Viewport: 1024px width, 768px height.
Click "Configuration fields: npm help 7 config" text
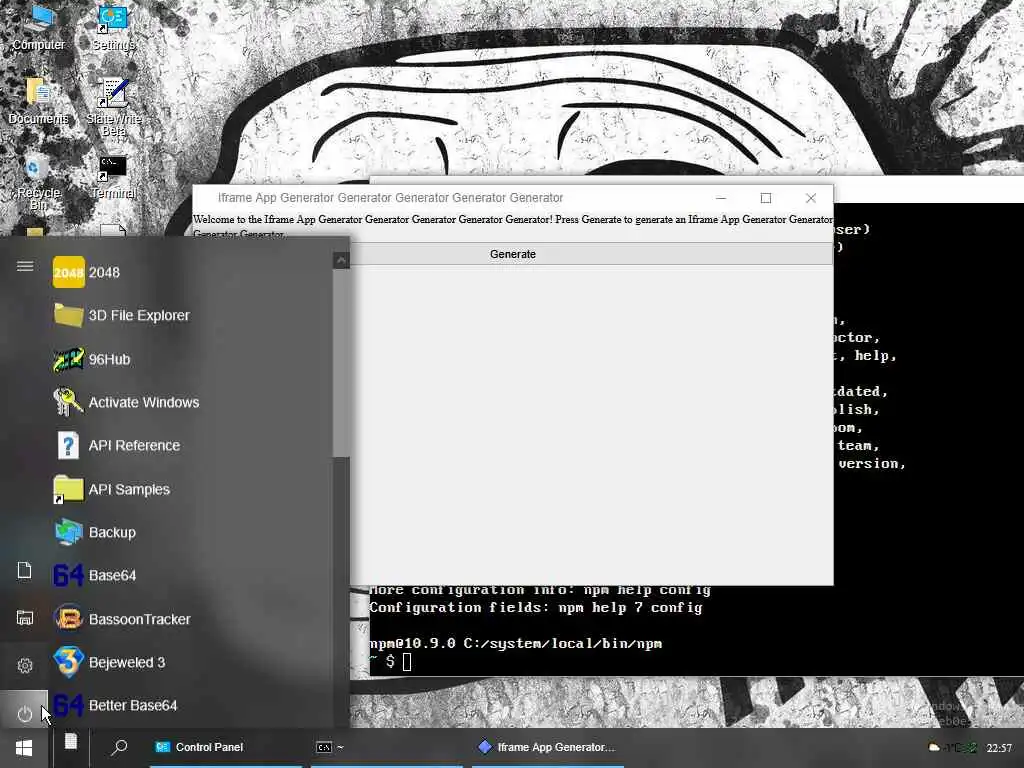536,607
